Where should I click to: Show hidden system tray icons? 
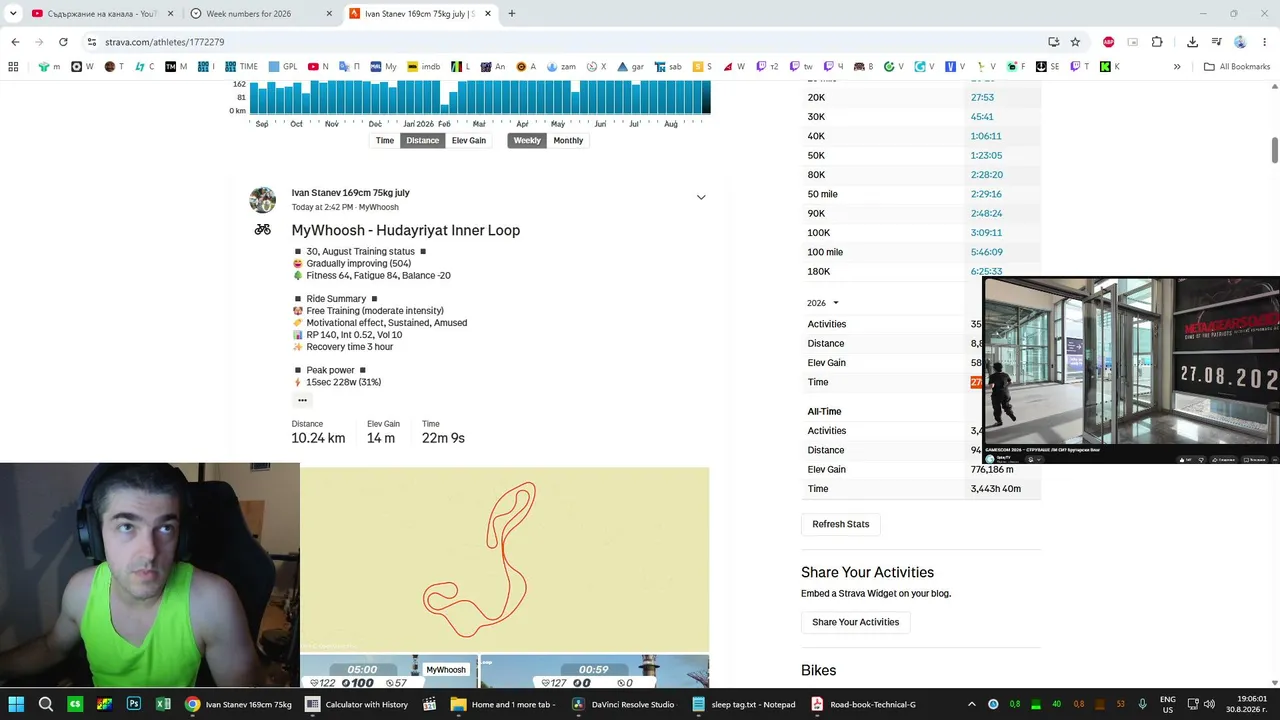point(973,704)
